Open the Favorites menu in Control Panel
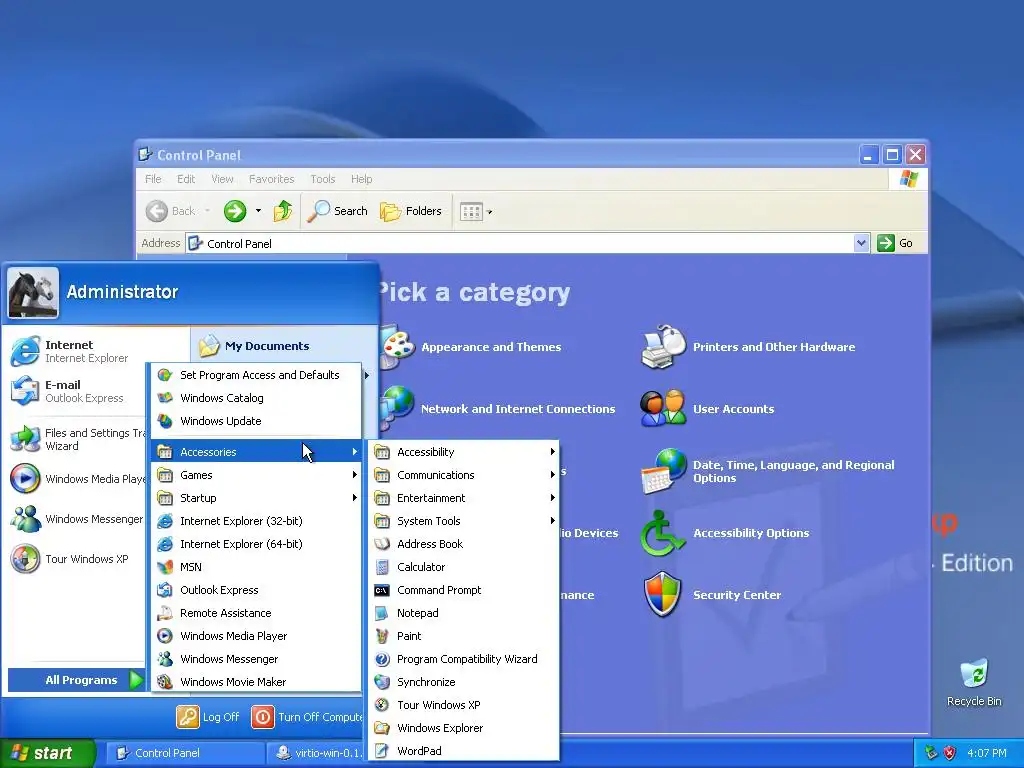Viewport: 1024px width, 768px height. (x=271, y=179)
